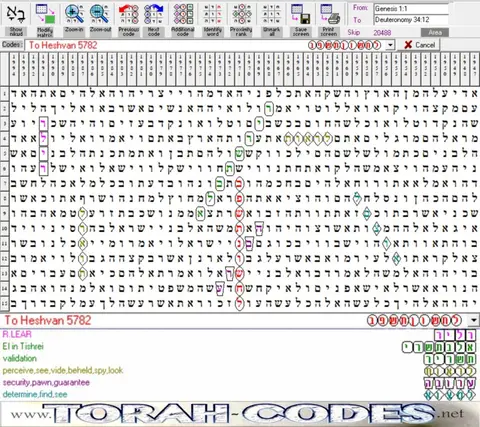Click the Zoom-out magnifier icon
Screen dimensions: 480x427
[100, 14]
